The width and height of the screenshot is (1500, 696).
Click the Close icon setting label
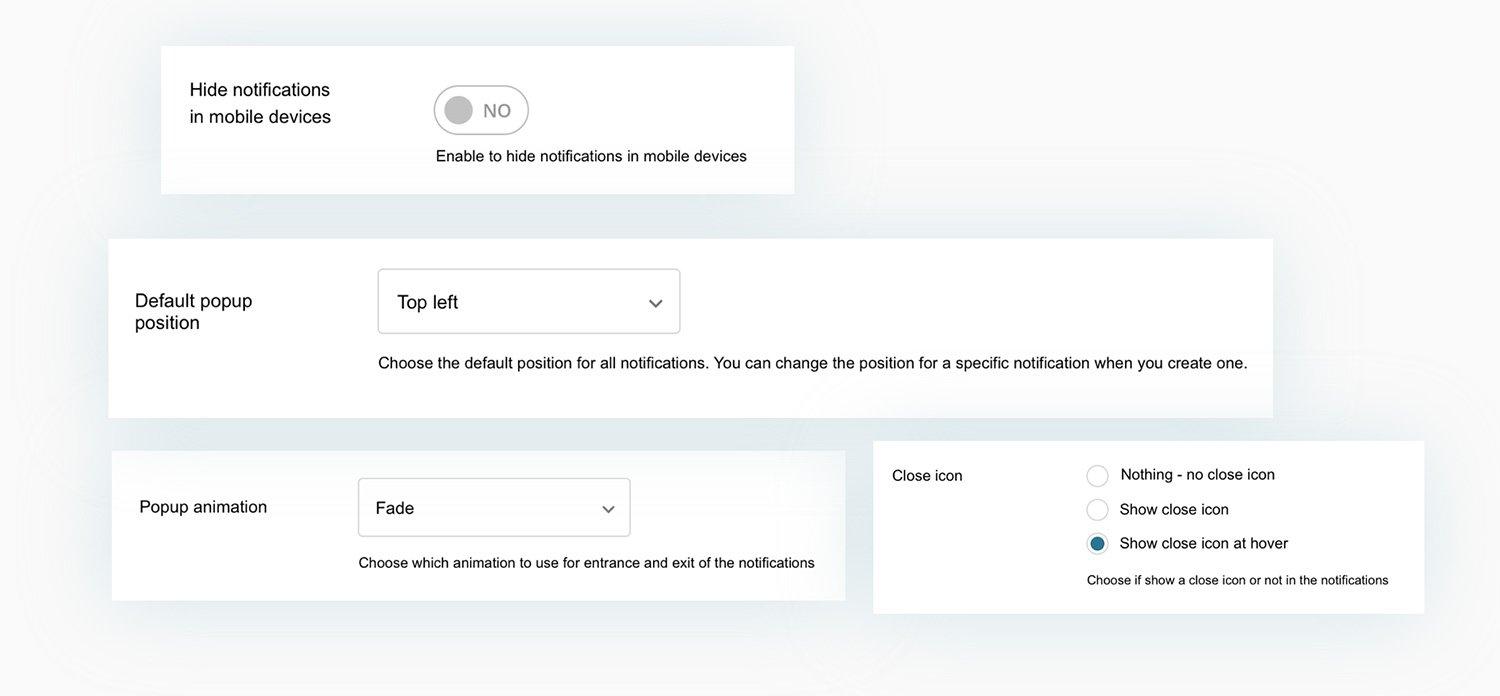(x=927, y=476)
